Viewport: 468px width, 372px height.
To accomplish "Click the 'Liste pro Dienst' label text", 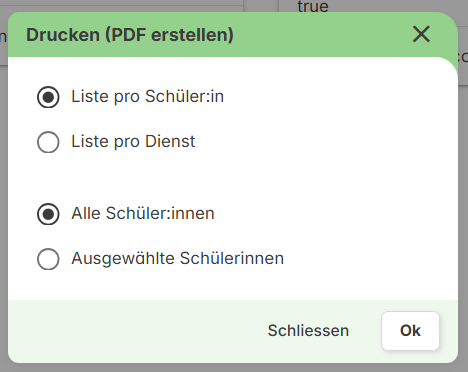I will 133,142.
